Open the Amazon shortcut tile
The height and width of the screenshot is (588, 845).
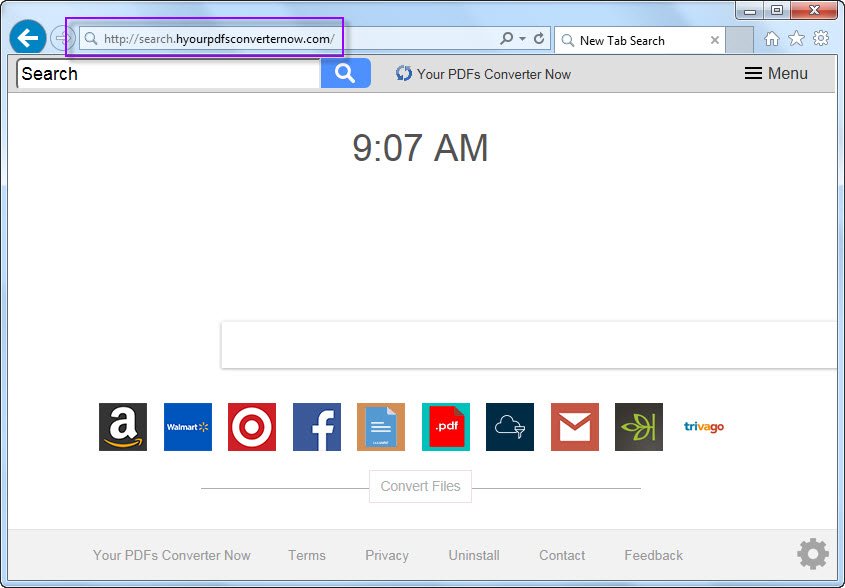coord(123,427)
